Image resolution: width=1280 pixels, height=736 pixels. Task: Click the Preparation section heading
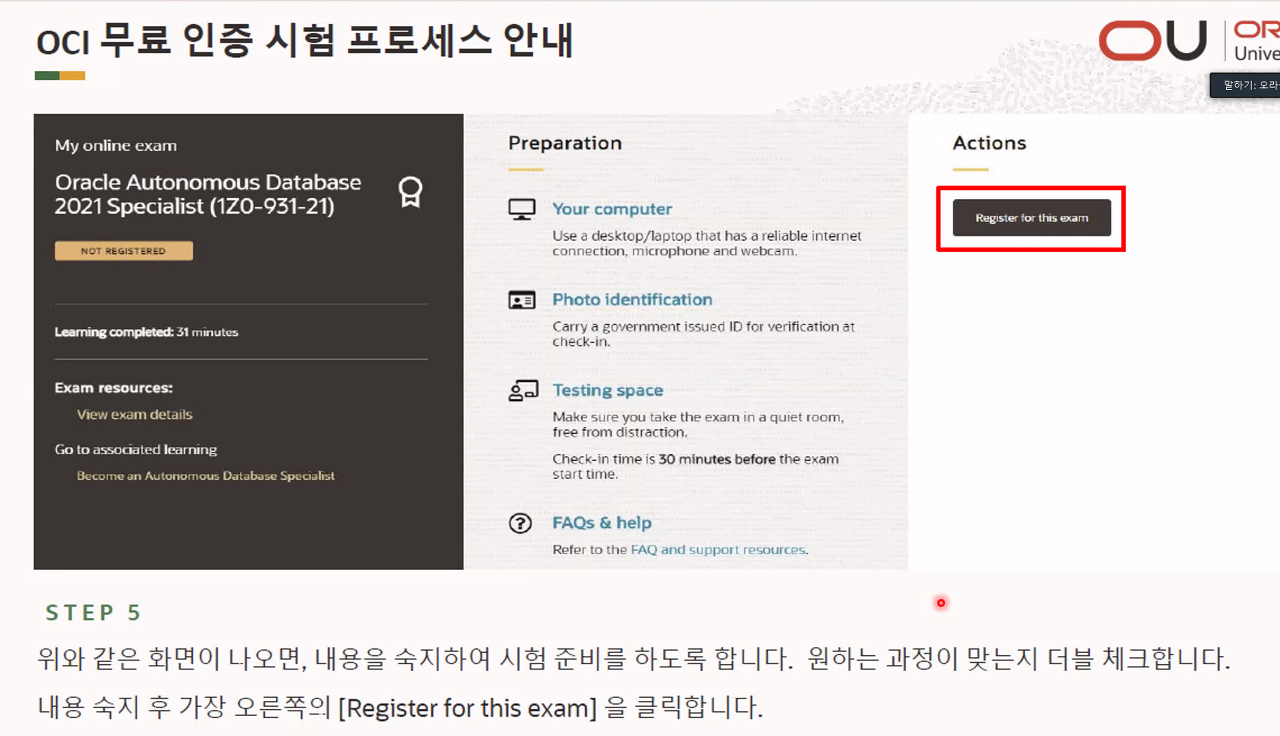coord(565,143)
